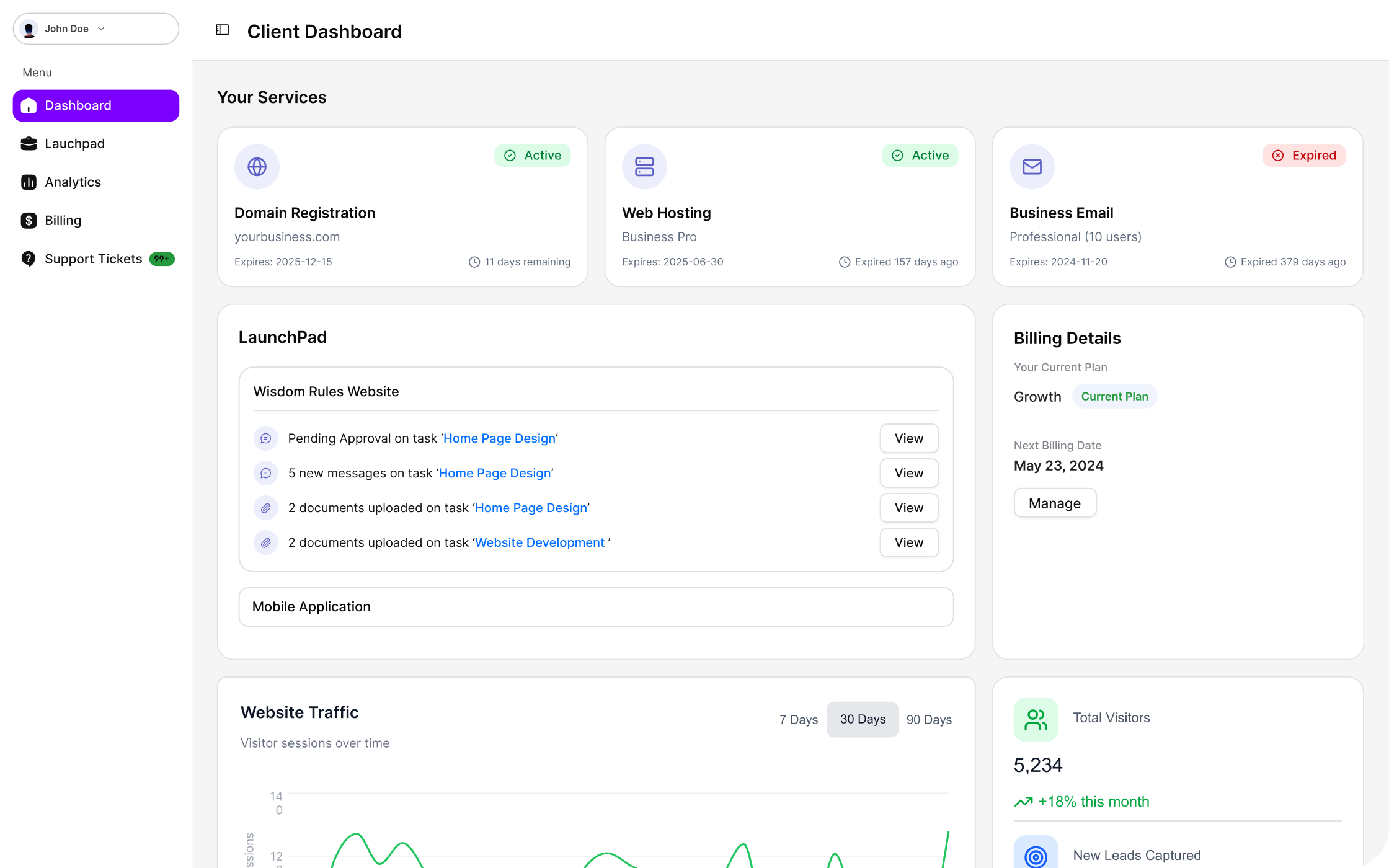
Task: Click the Total Visitors people icon
Action: [1036, 719]
